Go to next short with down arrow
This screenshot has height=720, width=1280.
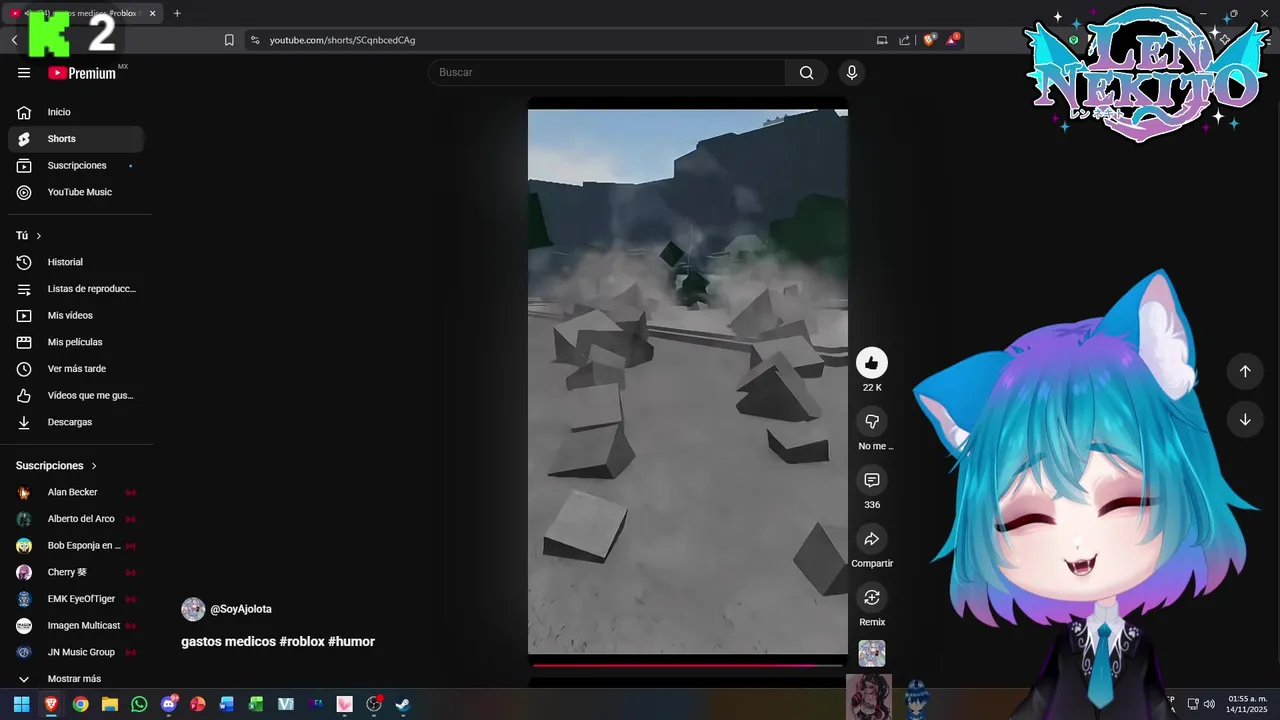click(x=1245, y=420)
